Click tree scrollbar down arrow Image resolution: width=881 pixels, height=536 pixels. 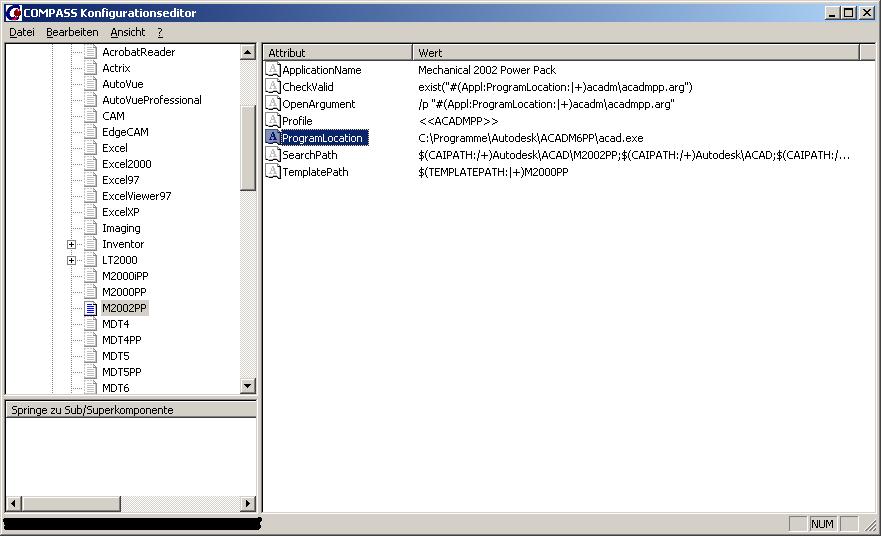pos(248,386)
